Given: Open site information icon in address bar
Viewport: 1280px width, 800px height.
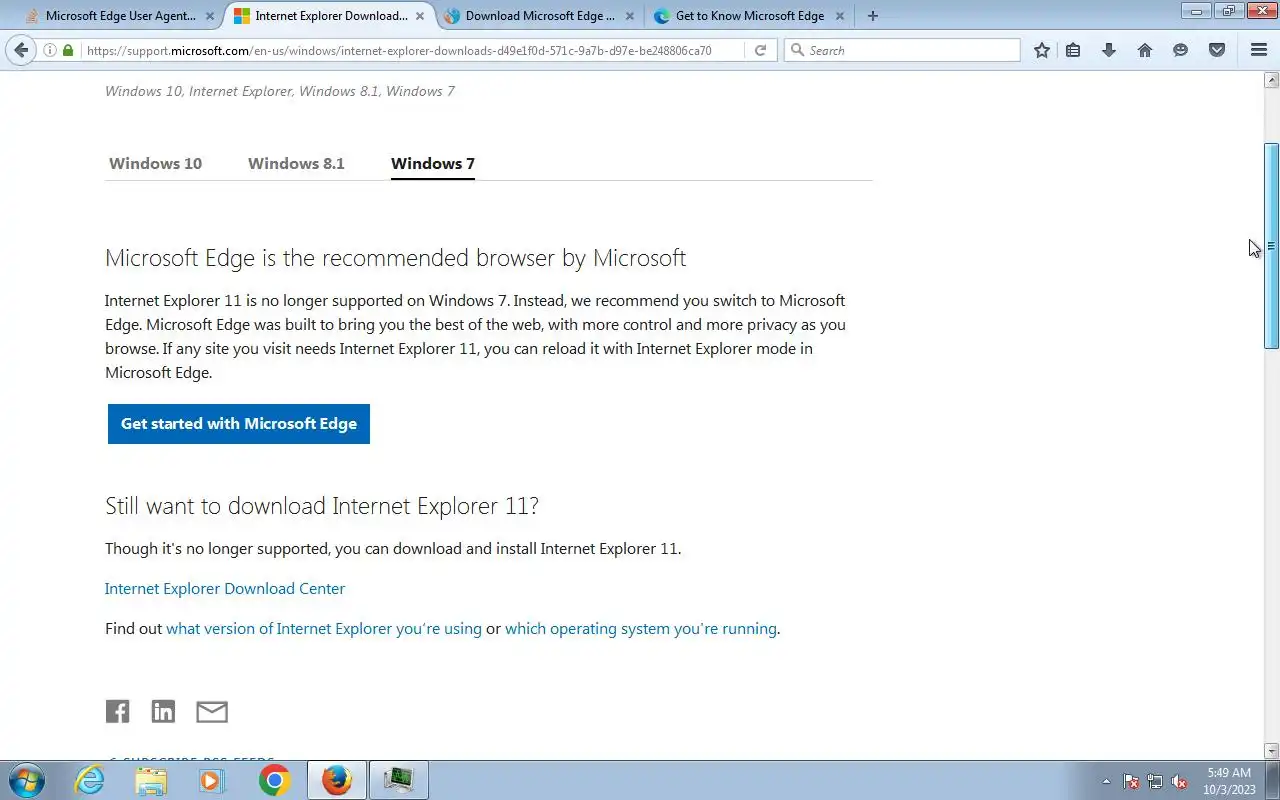Looking at the screenshot, I should (x=49, y=50).
